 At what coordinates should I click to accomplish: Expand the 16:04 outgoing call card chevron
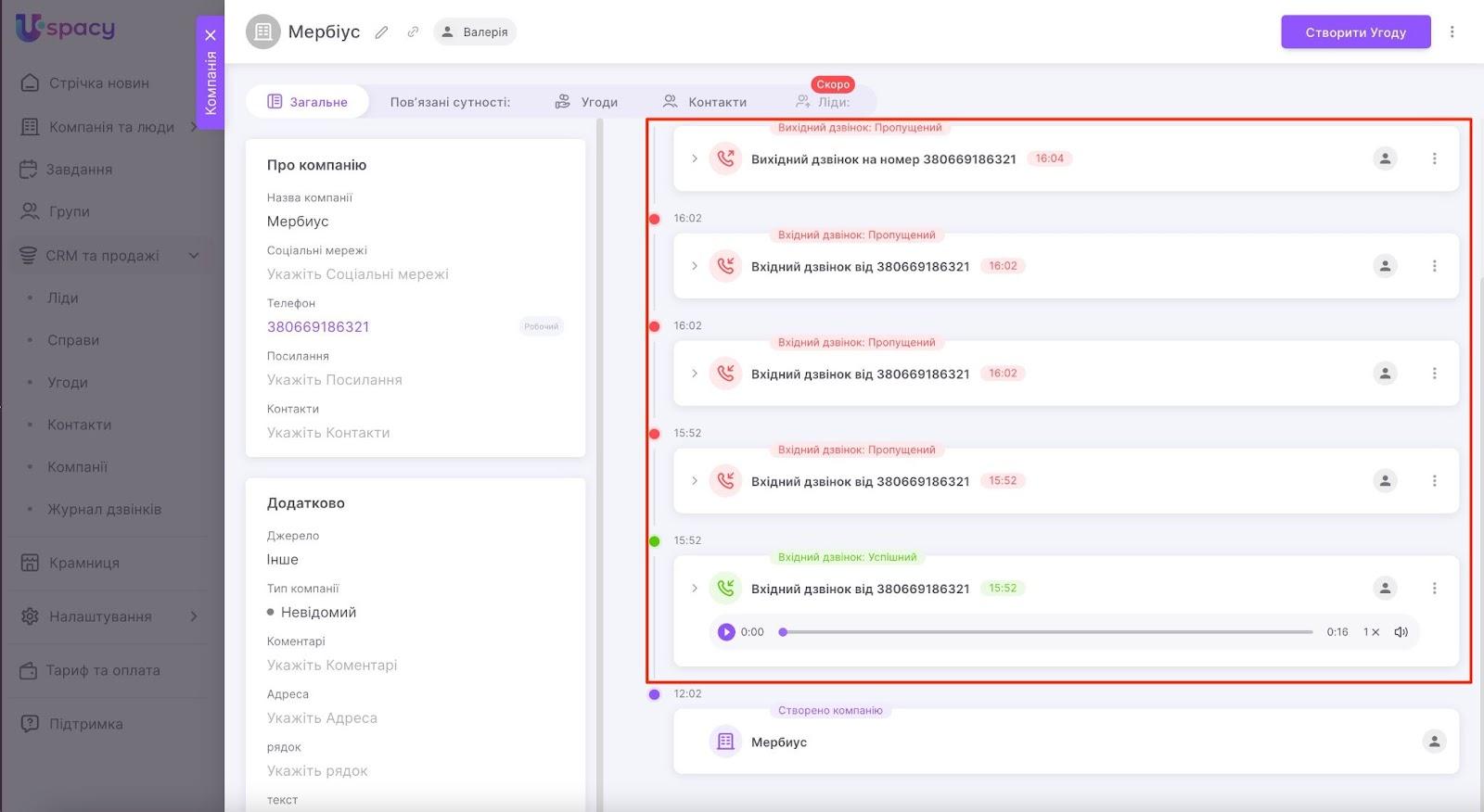(694, 159)
